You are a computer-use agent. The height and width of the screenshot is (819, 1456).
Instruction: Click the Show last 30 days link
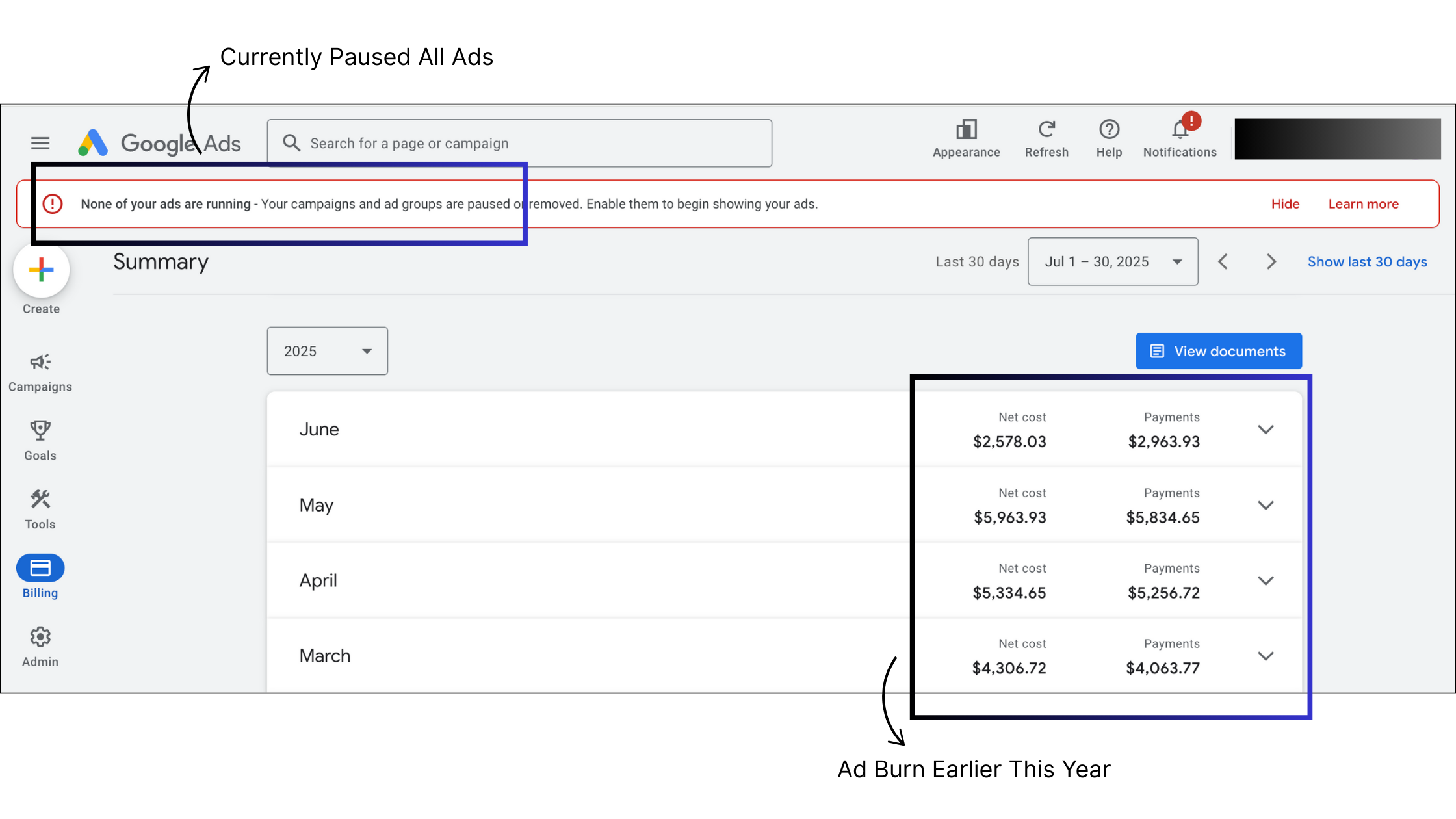pos(1367,262)
